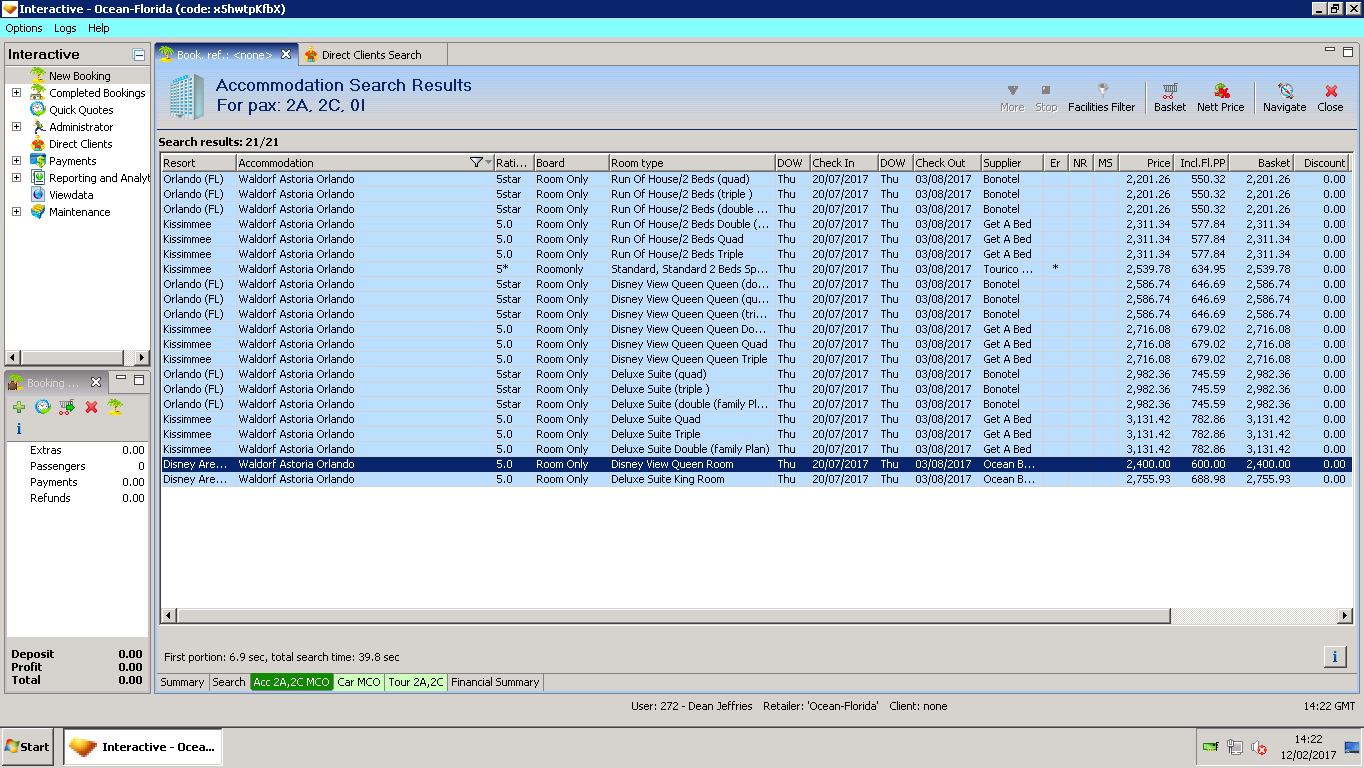
Task: Switch to the Tour 2A,2C tab
Action: click(x=416, y=682)
